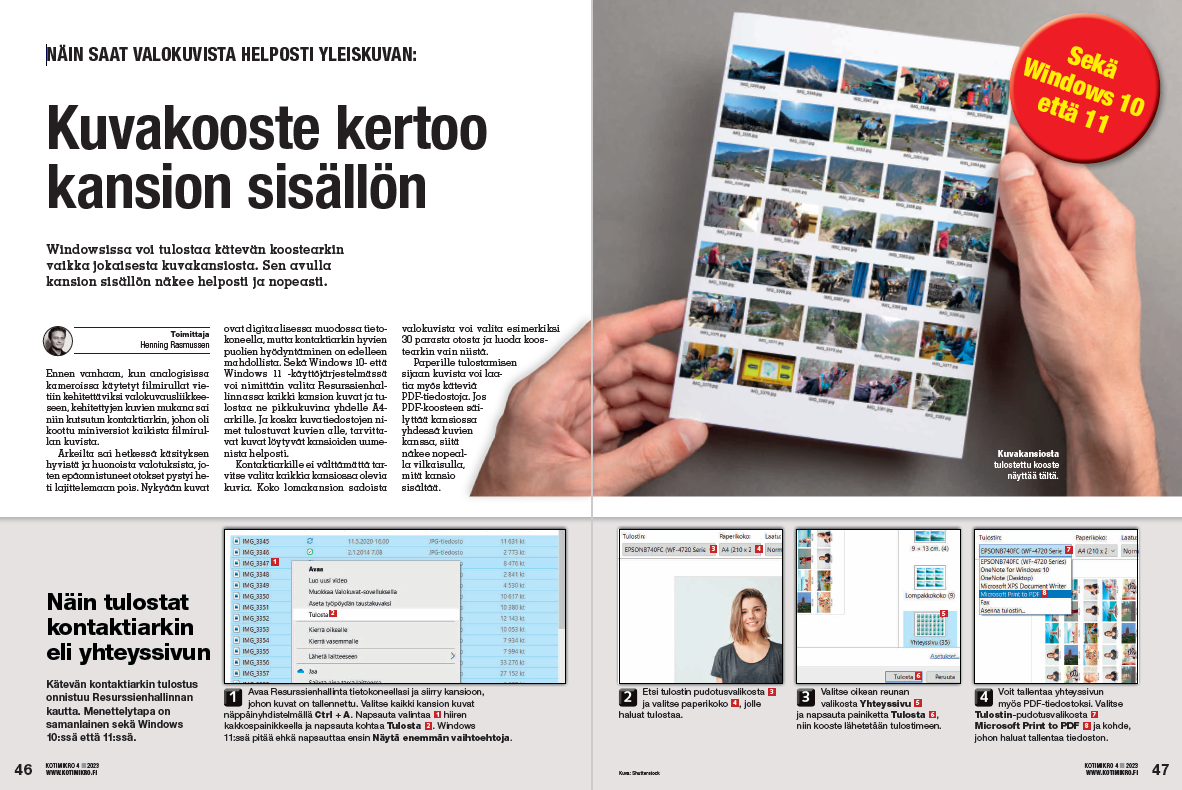Choose Luo uusi video in the context menu
This screenshot has width=1182, height=790.
coord(327,580)
